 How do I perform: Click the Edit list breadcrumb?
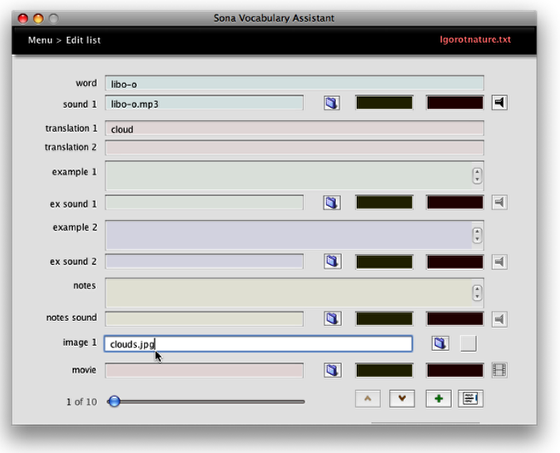pos(83,40)
